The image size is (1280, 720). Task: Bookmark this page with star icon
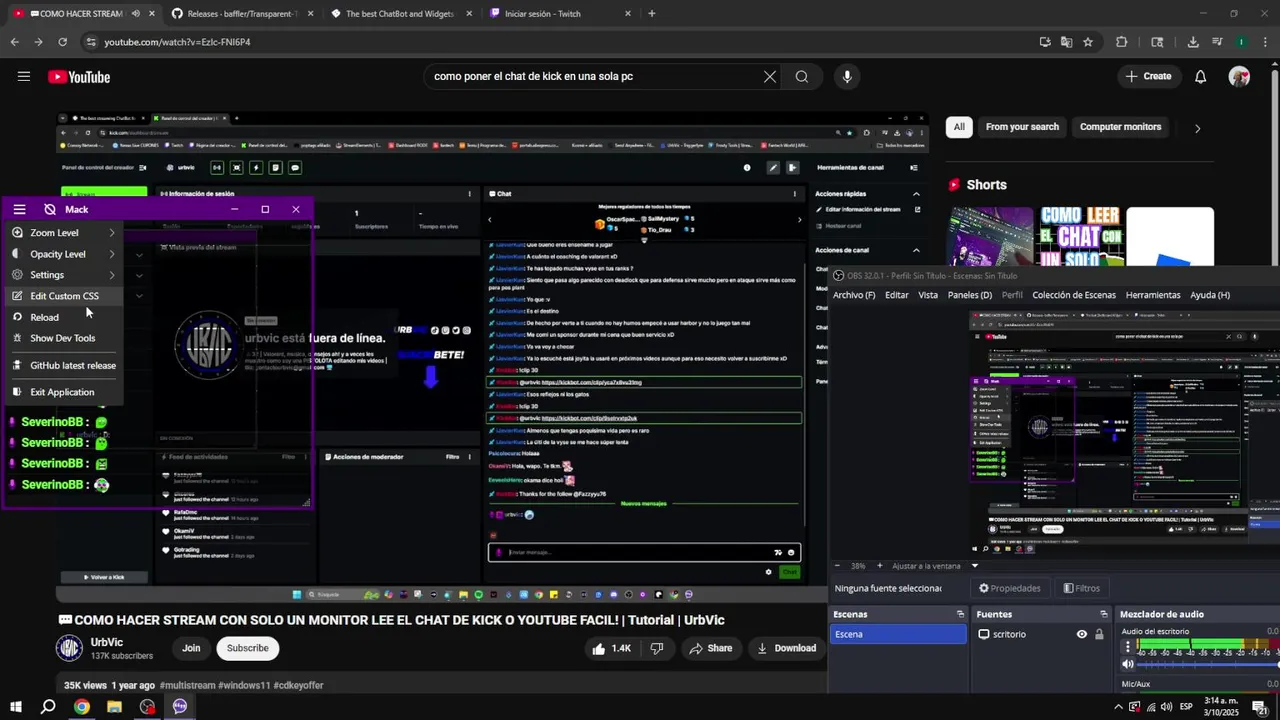[x=1088, y=42]
